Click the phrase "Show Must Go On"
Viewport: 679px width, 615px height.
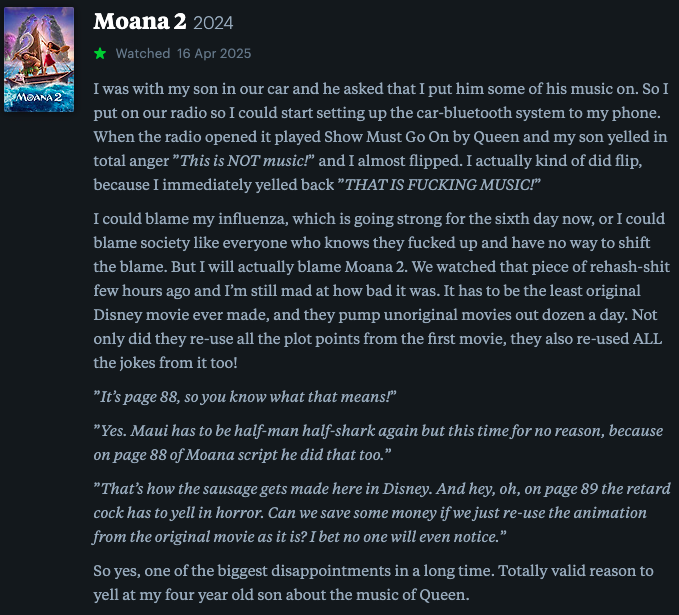(387, 137)
